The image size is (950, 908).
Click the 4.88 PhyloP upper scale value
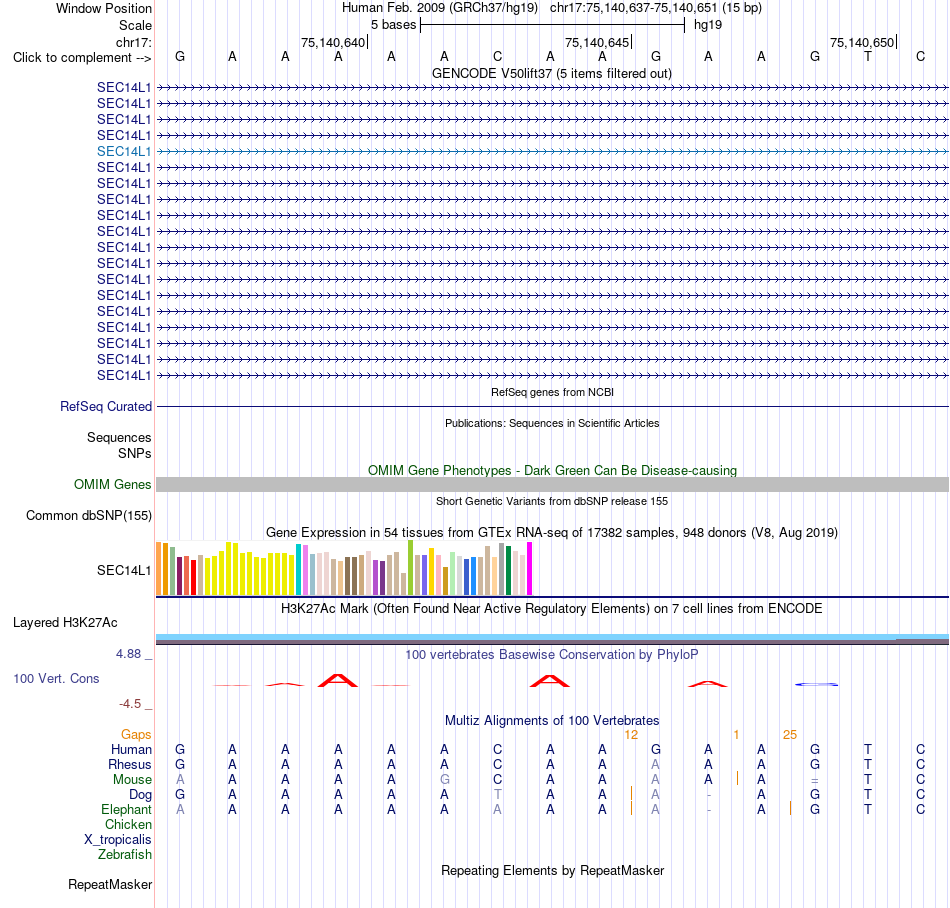tap(128, 654)
